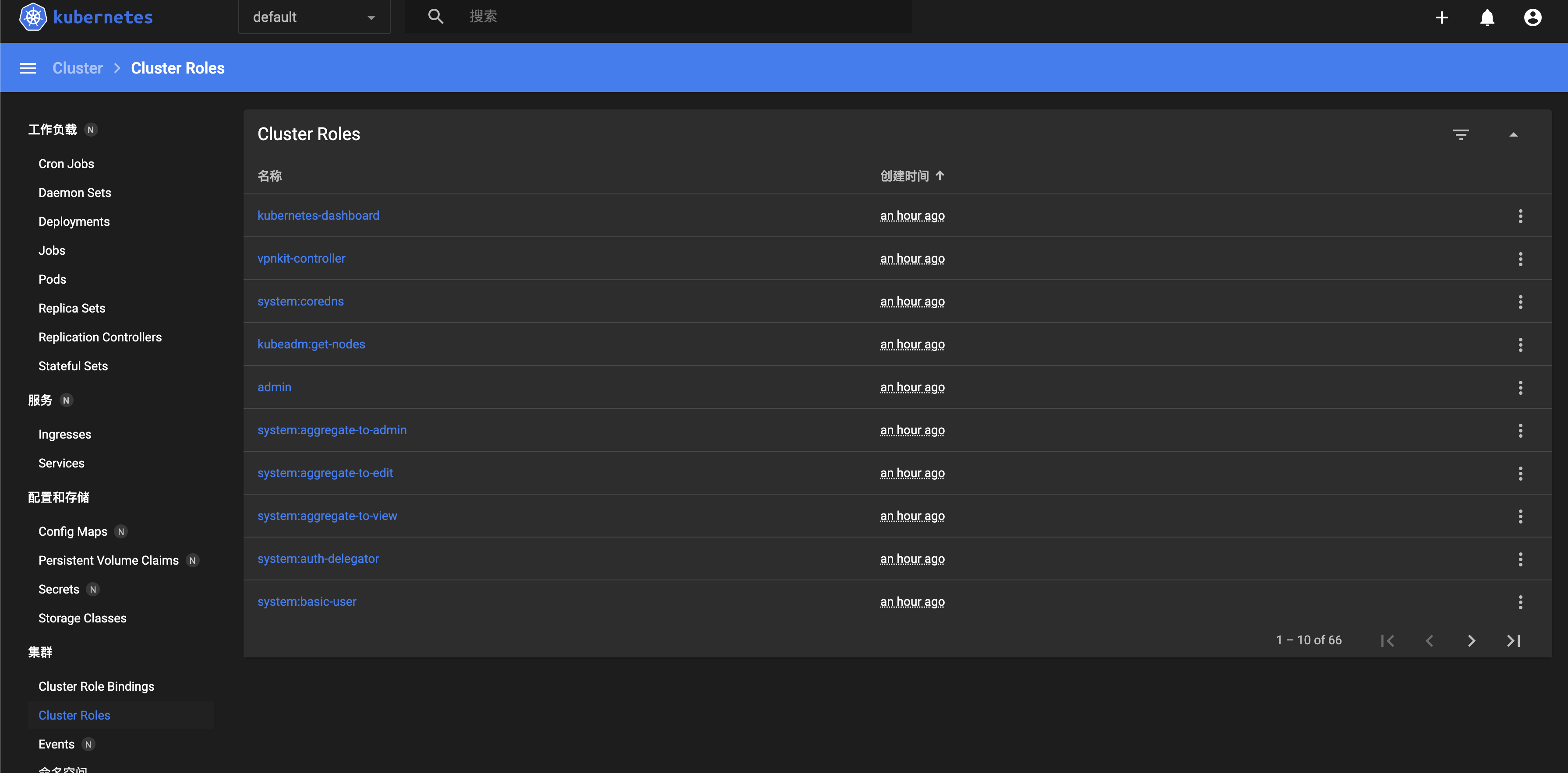Open actions menu for system:aggregate-to-edit row
Viewport: 1568px width, 773px height.
pos(1521,473)
